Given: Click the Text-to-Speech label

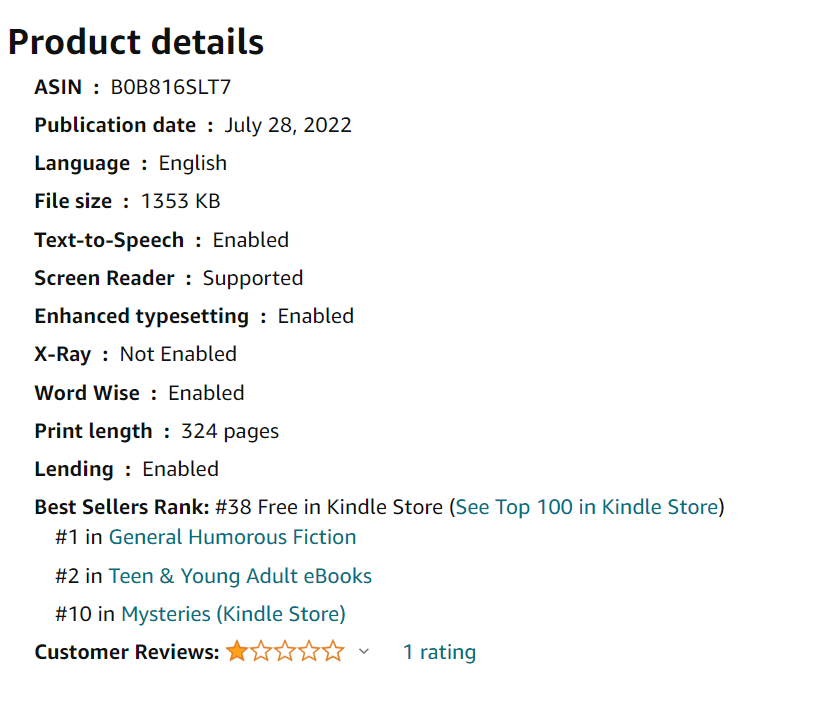Looking at the screenshot, I should point(109,240).
